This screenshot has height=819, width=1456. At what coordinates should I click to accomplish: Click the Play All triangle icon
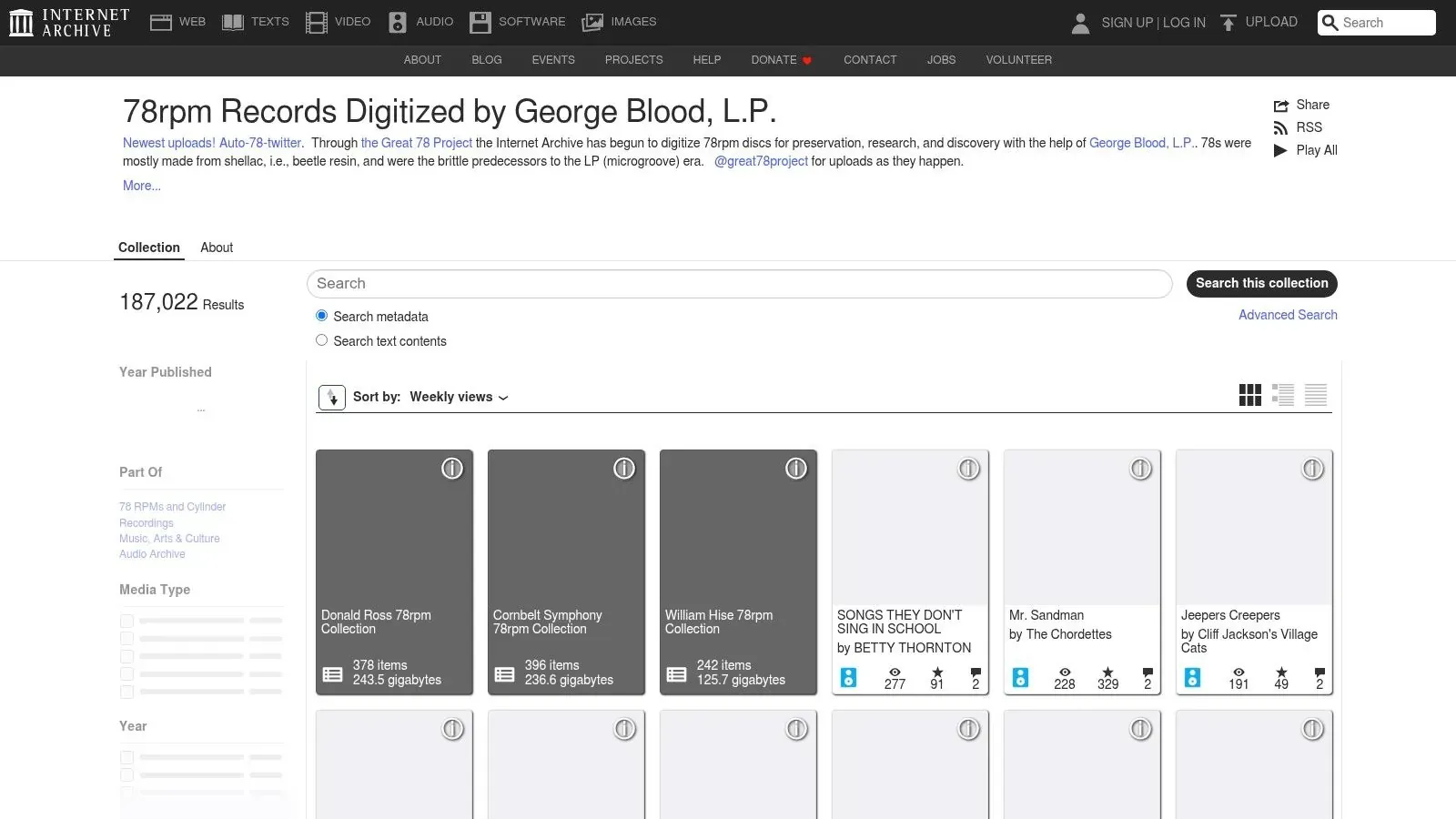[1280, 151]
